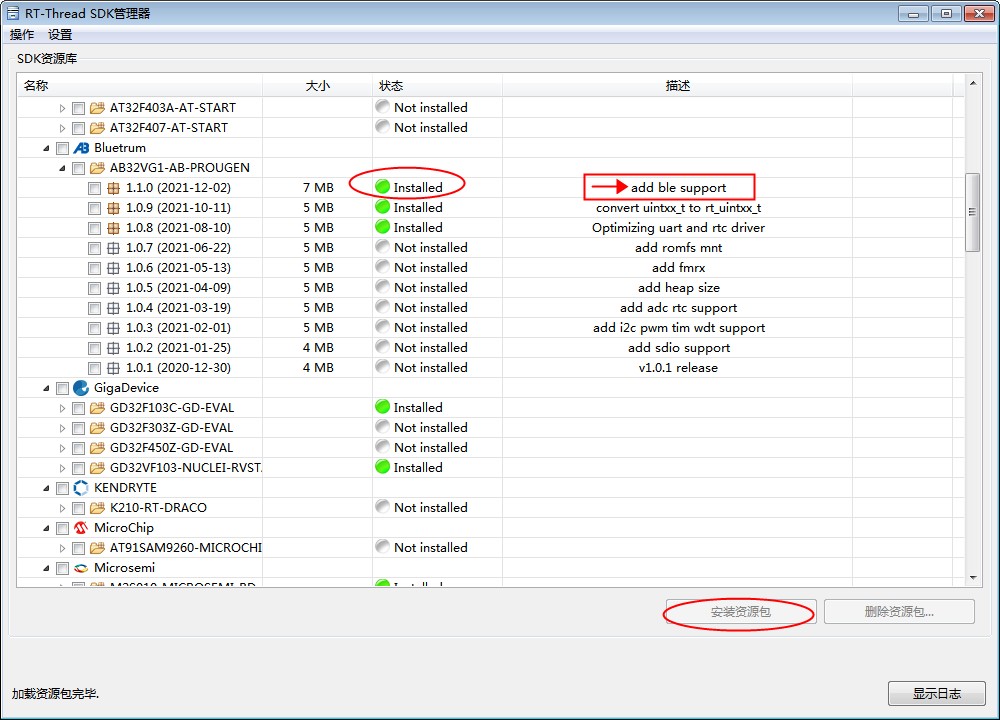Image resolution: width=1000 pixels, height=720 pixels.
Task: Click the AT32F403A-AT-START folder icon
Action: pos(97,108)
